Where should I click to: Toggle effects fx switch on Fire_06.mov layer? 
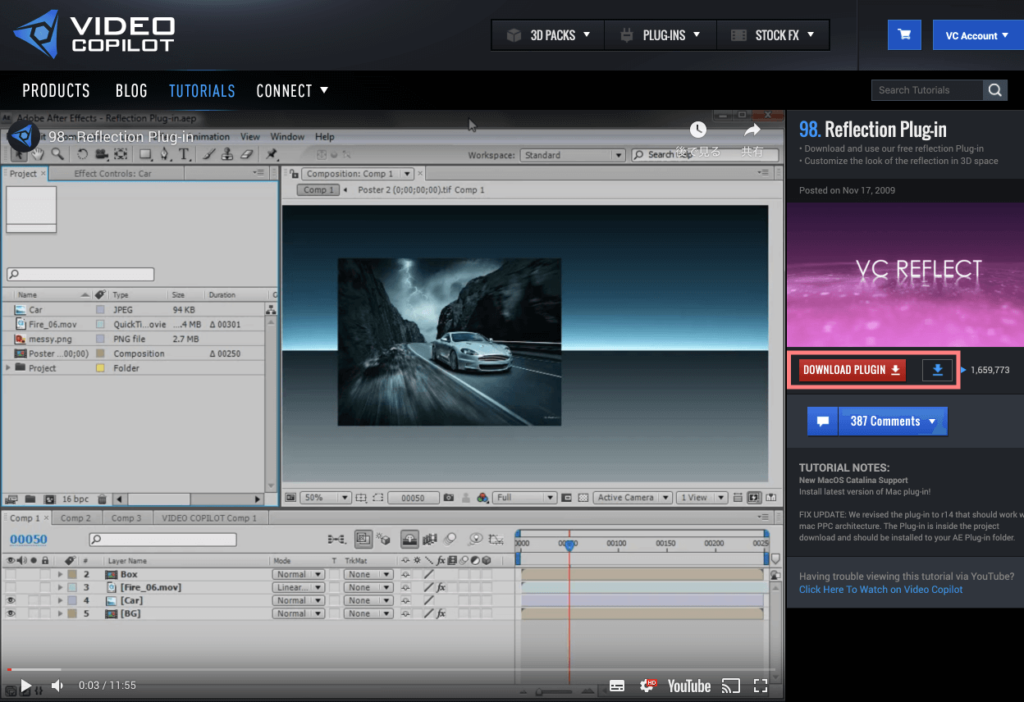[441, 587]
